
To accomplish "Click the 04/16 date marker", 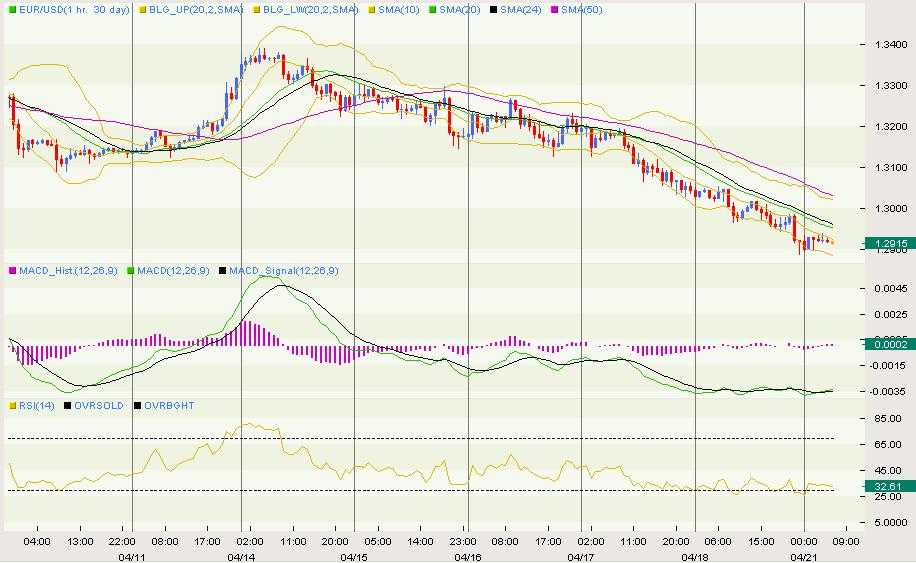I will pos(468,557).
